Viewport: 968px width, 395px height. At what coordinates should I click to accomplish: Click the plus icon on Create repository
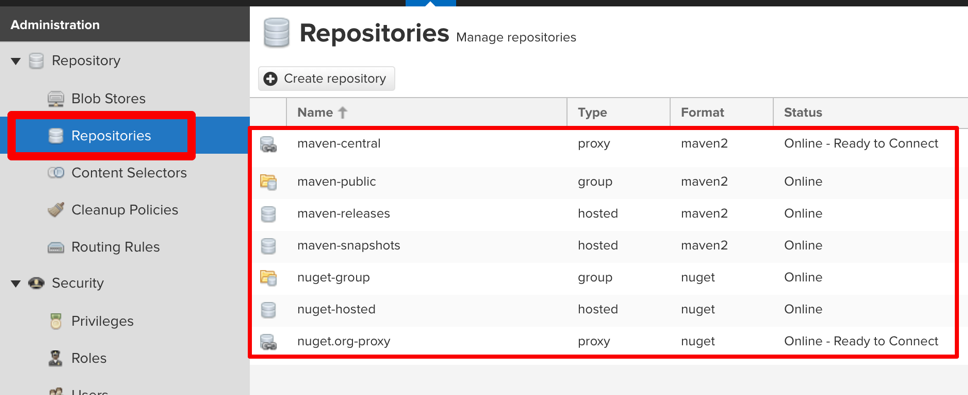click(270, 79)
